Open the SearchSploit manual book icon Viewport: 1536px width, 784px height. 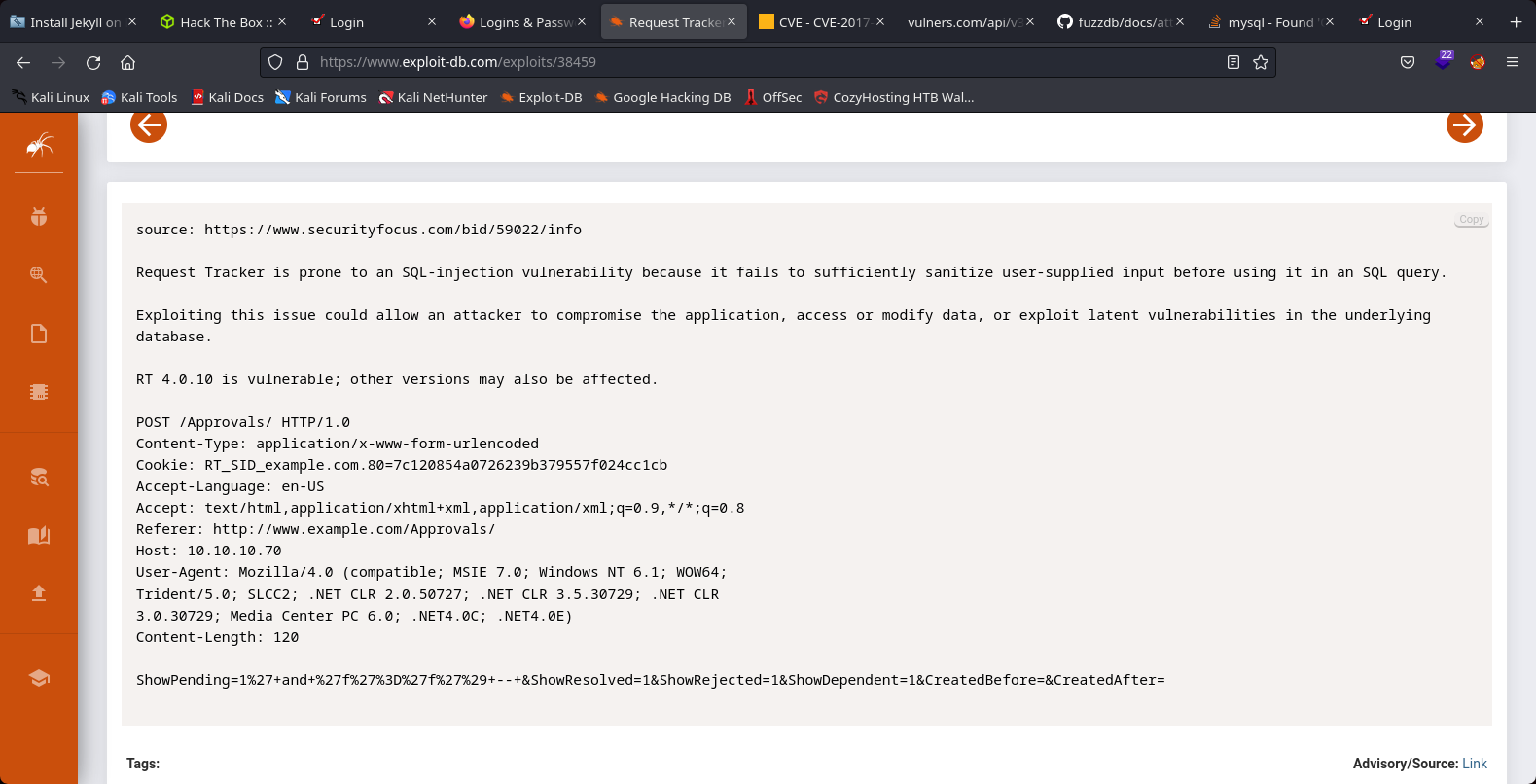coord(39,535)
